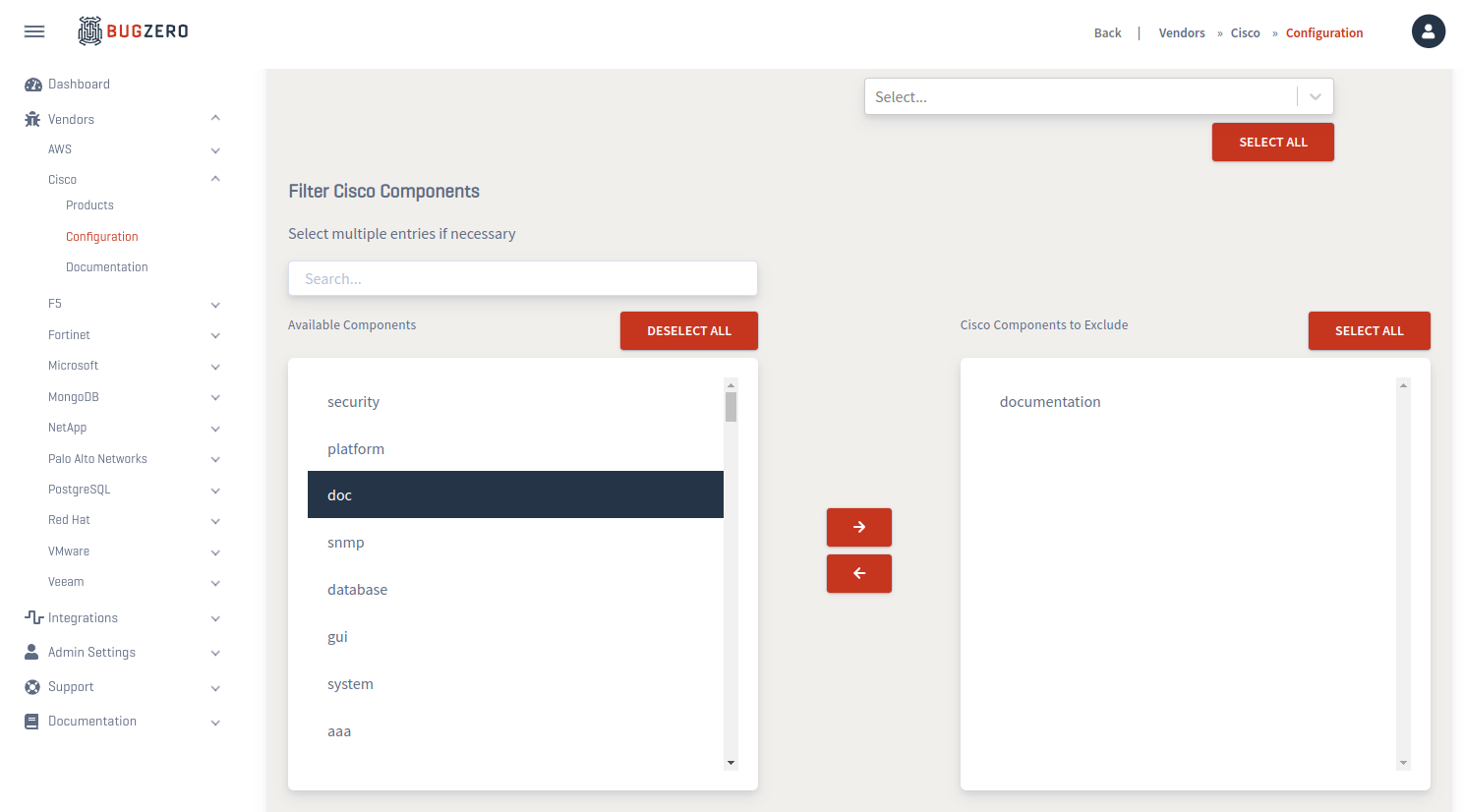Expand the Veeam vendor chevron

[x=215, y=583]
